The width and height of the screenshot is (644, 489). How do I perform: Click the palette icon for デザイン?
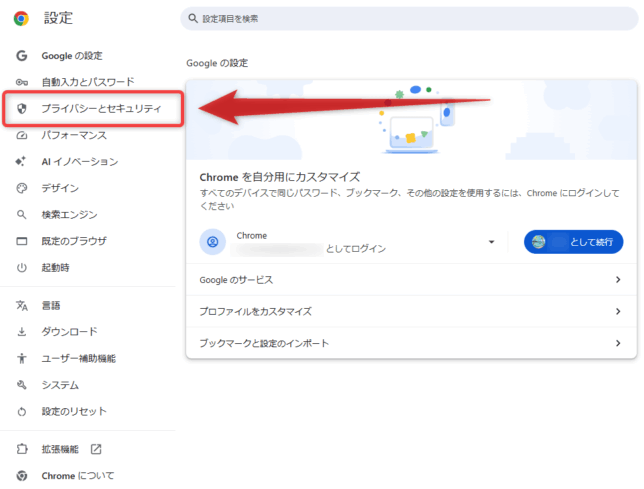point(22,188)
